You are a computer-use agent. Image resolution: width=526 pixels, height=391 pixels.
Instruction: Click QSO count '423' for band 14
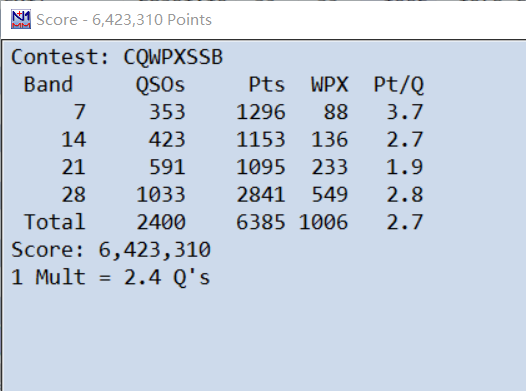[x=167, y=139]
